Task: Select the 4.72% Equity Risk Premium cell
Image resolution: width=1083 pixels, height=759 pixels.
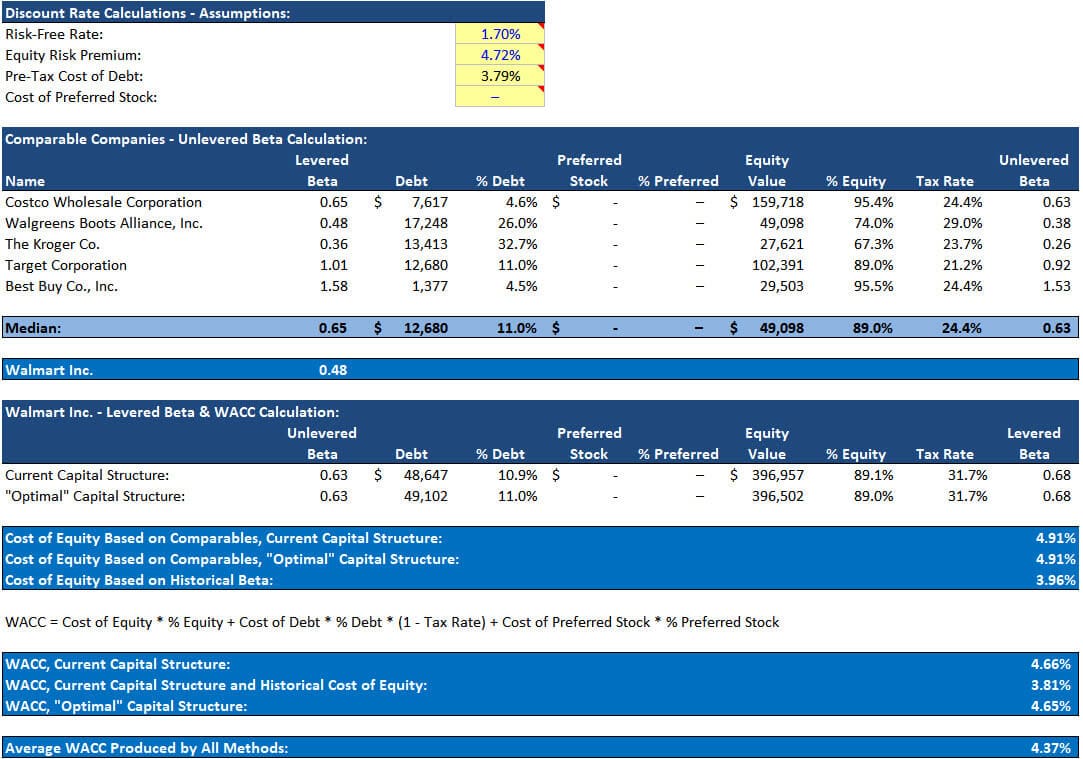Action: [499, 55]
